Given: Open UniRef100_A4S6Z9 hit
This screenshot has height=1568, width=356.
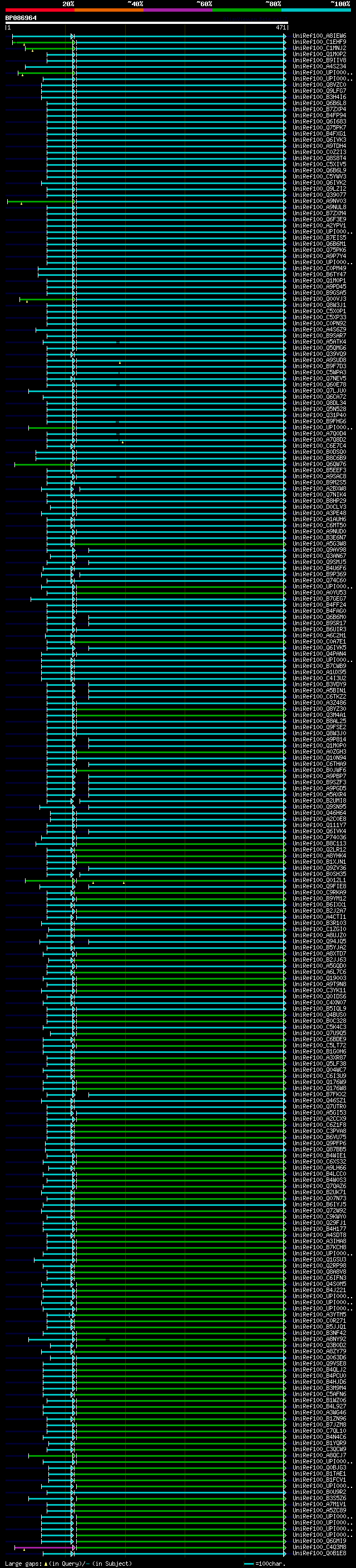Looking at the screenshot, I should point(319,329).
